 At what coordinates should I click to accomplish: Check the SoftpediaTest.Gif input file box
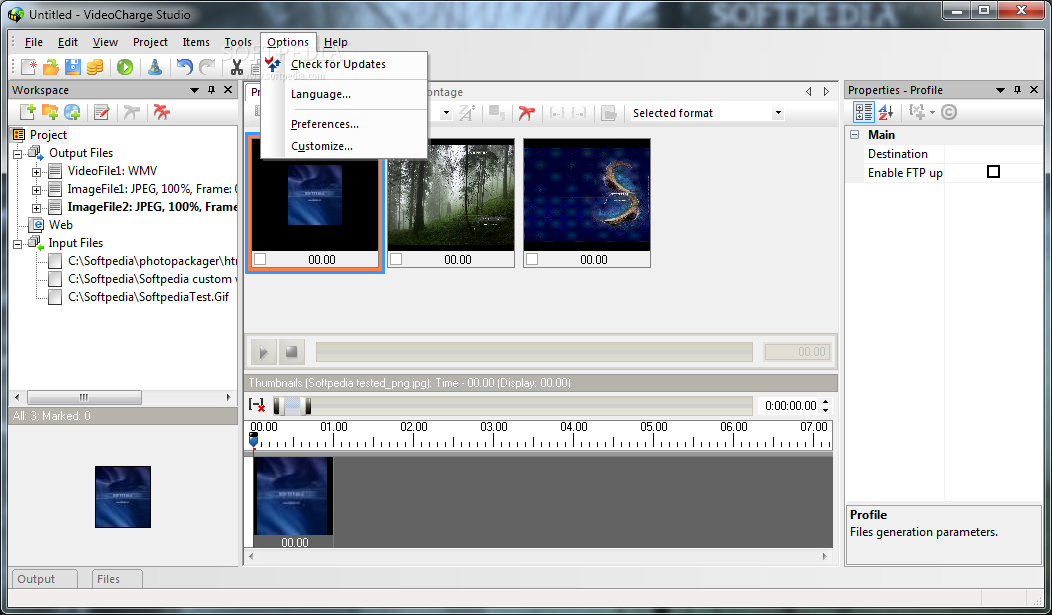[x=56, y=297]
